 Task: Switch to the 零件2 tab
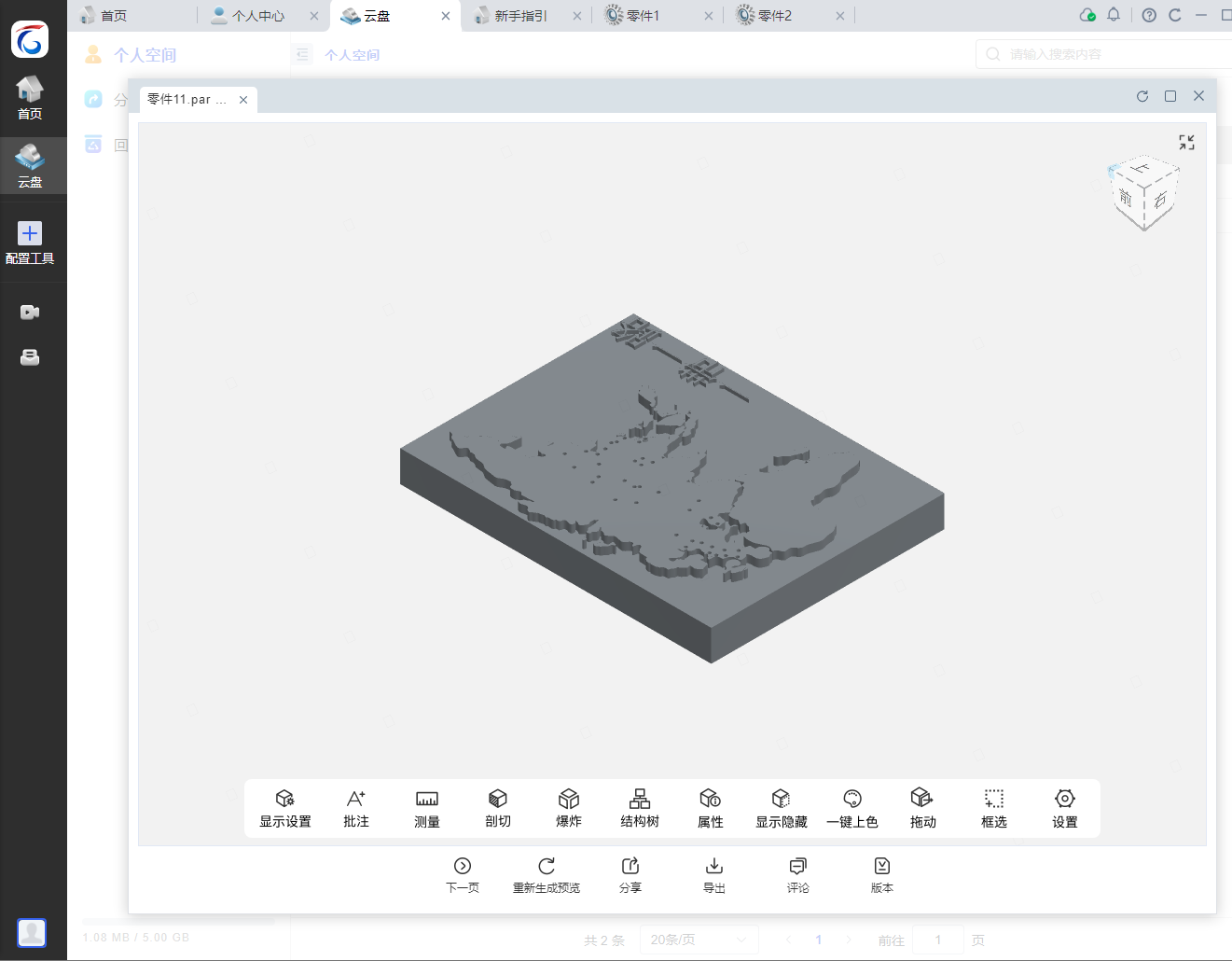774,16
